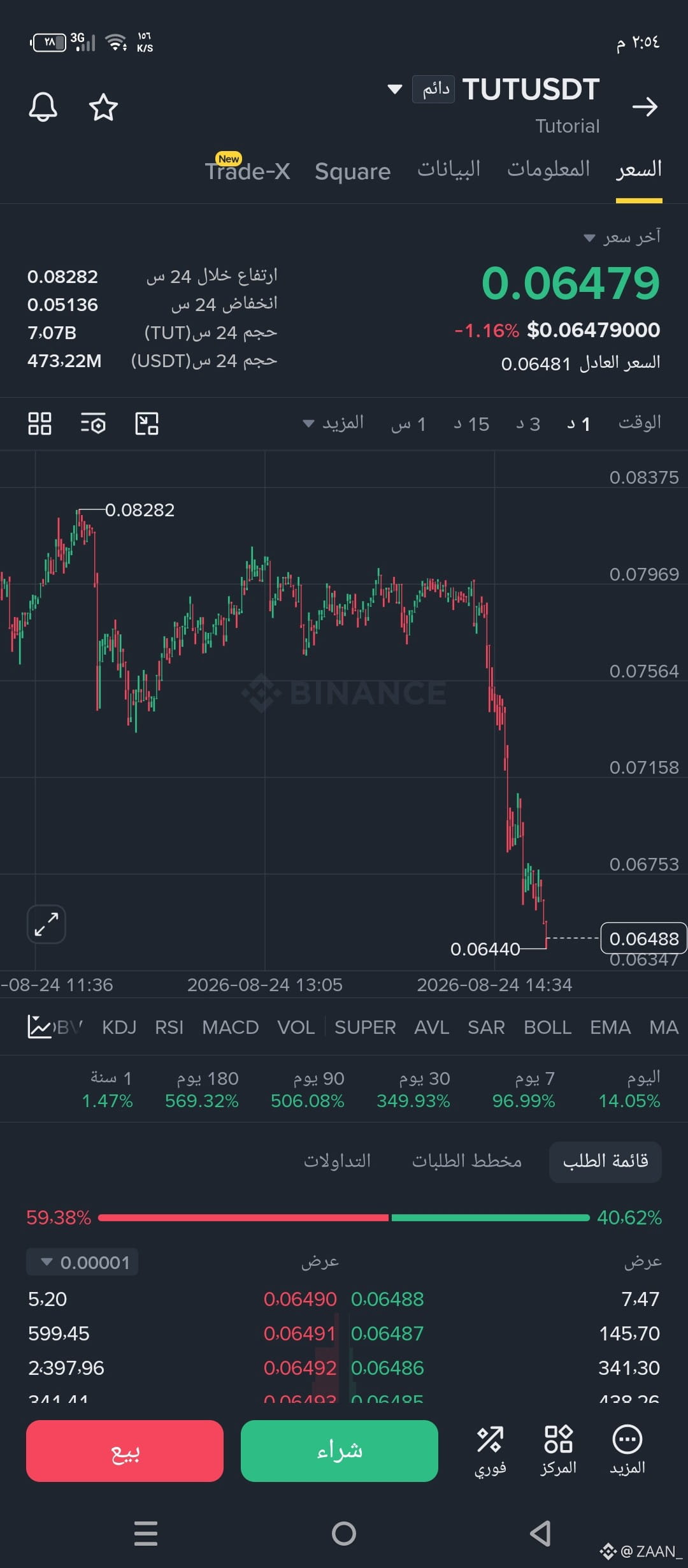This screenshot has width=688, height=1568.
Task: Open the Square tab
Action: pyautogui.click(x=352, y=171)
